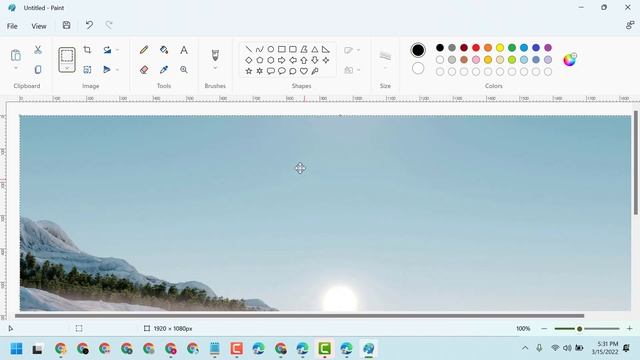Select the Line shape
The image size is (640, 360).
249,49
